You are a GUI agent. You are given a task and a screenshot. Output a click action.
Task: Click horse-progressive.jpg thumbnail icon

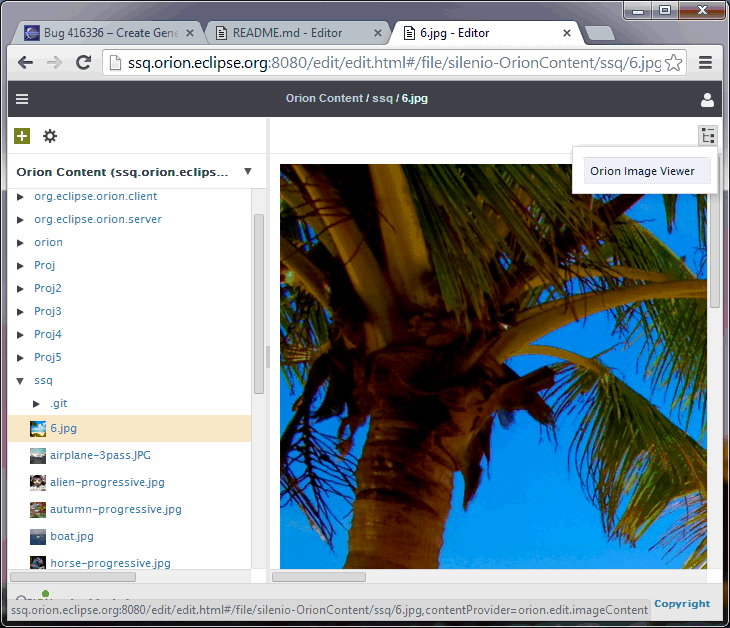click(38, 562)
